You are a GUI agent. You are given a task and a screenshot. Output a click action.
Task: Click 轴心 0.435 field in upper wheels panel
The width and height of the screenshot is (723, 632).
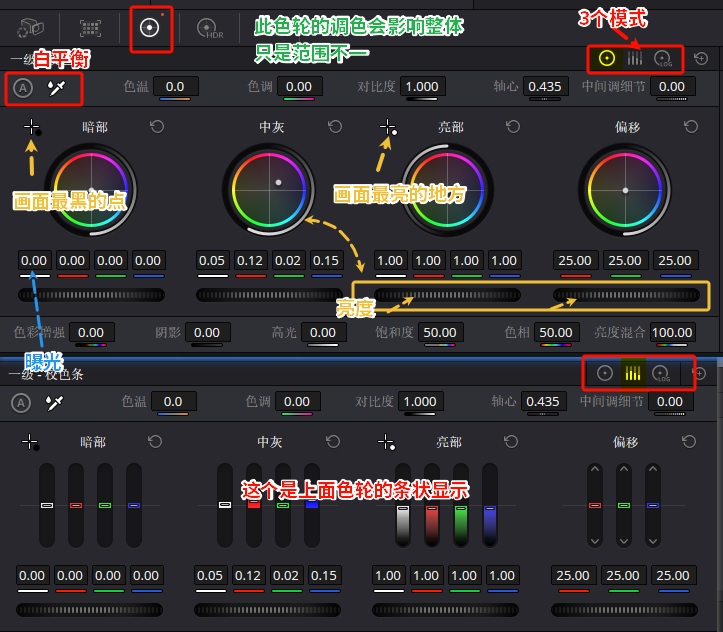545,87
